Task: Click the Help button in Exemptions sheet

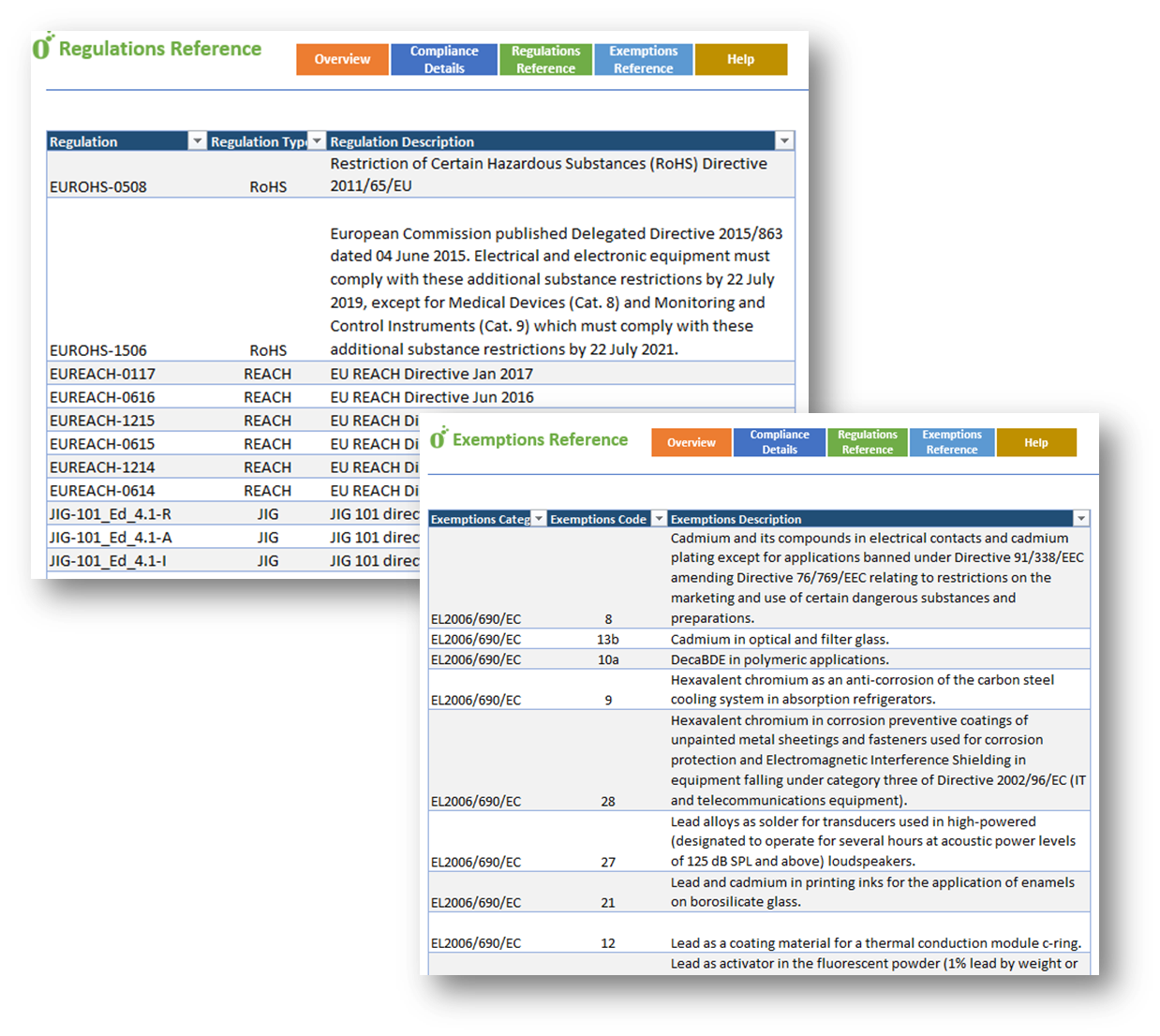Action: [x=1035, y=442]
